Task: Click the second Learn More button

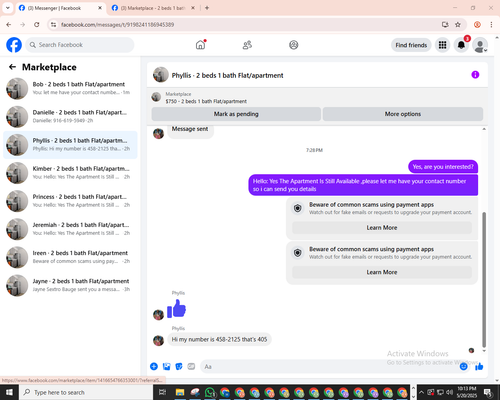Action: 382,272
